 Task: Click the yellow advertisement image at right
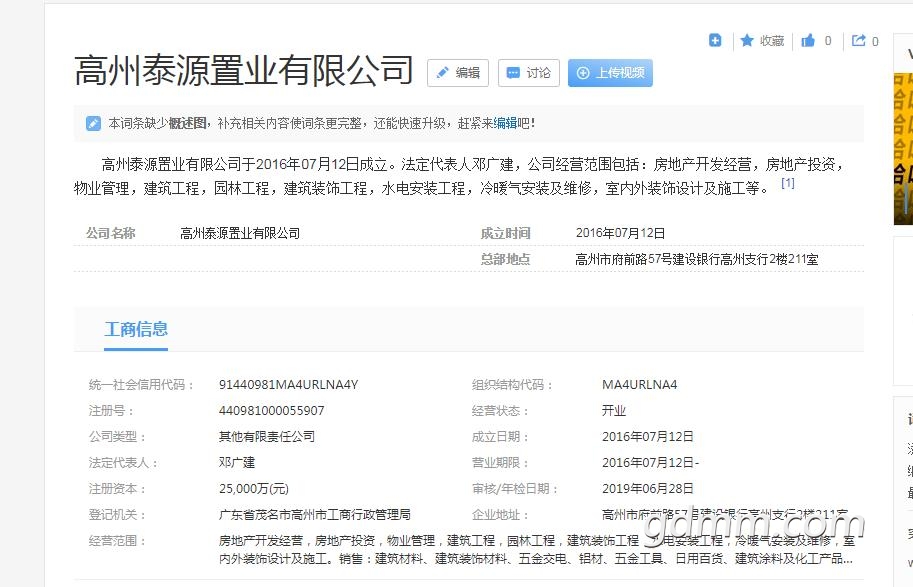coord(903,148)
